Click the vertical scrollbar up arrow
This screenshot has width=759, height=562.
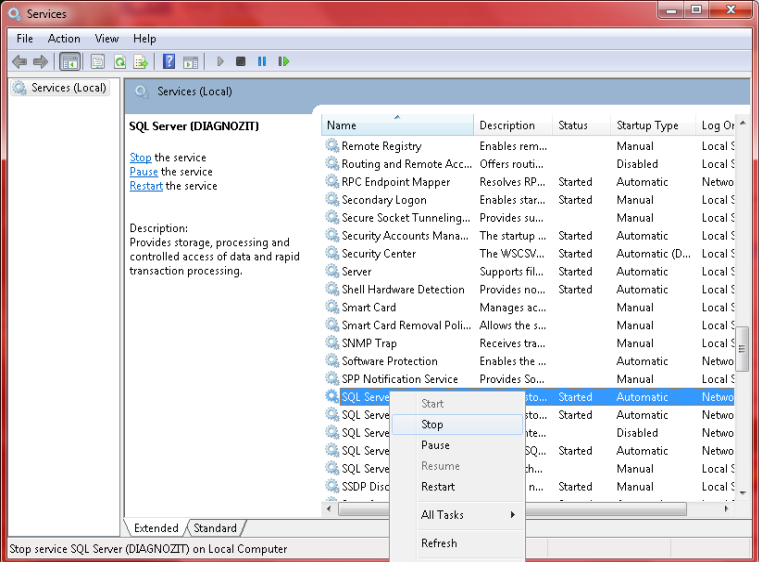pyautogui.click(x=743, y=123)
